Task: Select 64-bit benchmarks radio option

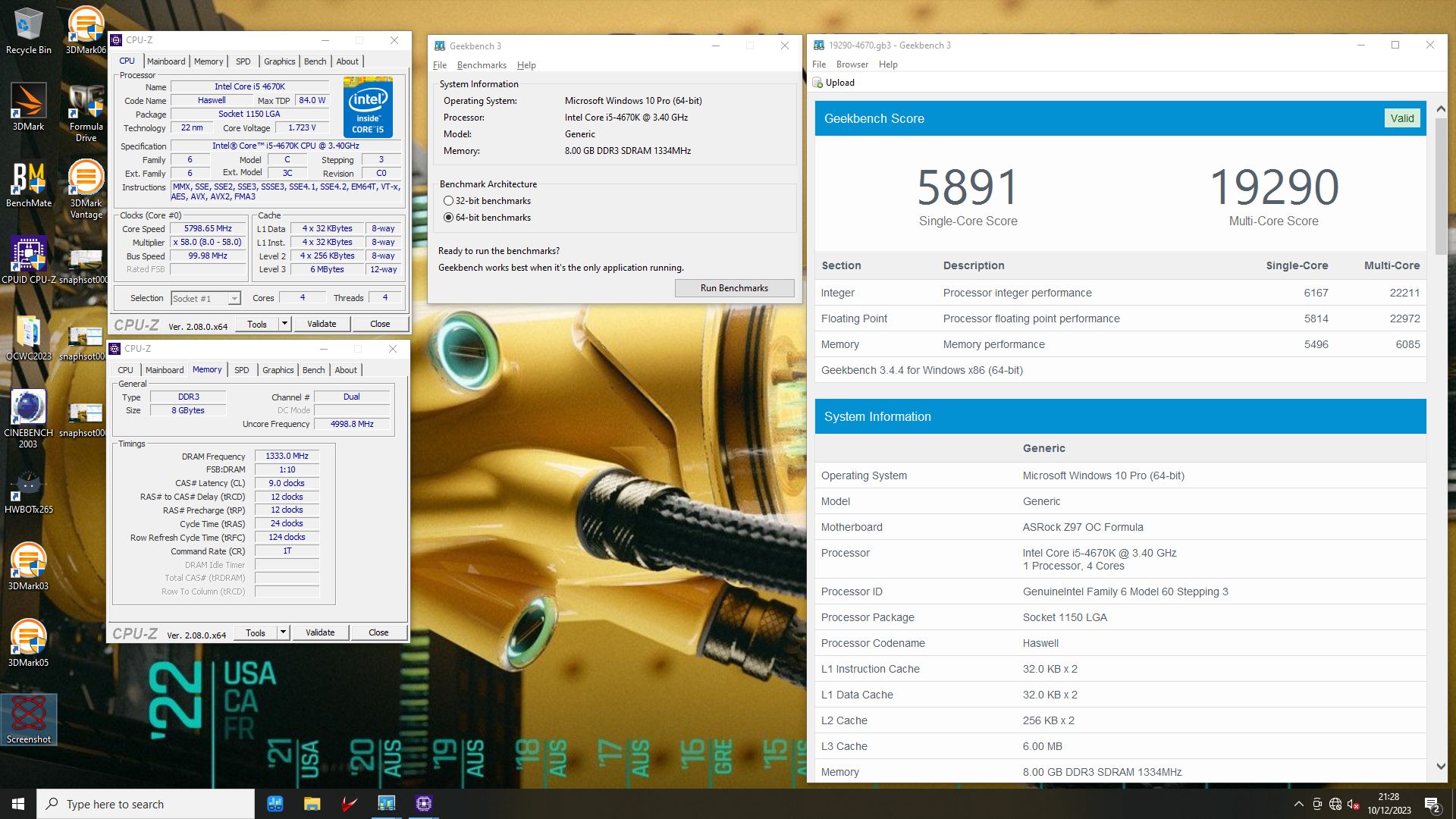Action: (448, 218)
